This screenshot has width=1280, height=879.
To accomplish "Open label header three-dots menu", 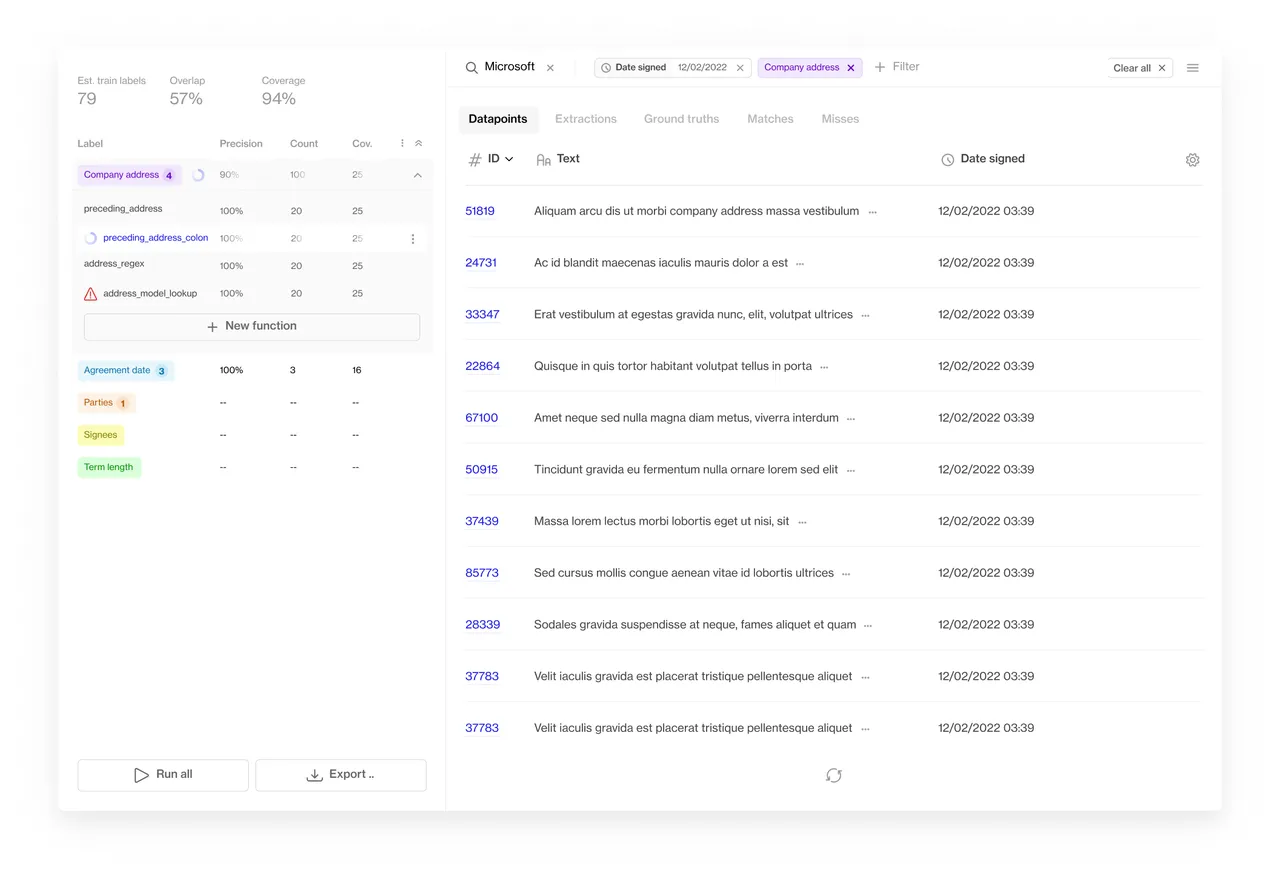I will (x=402, y=143).
